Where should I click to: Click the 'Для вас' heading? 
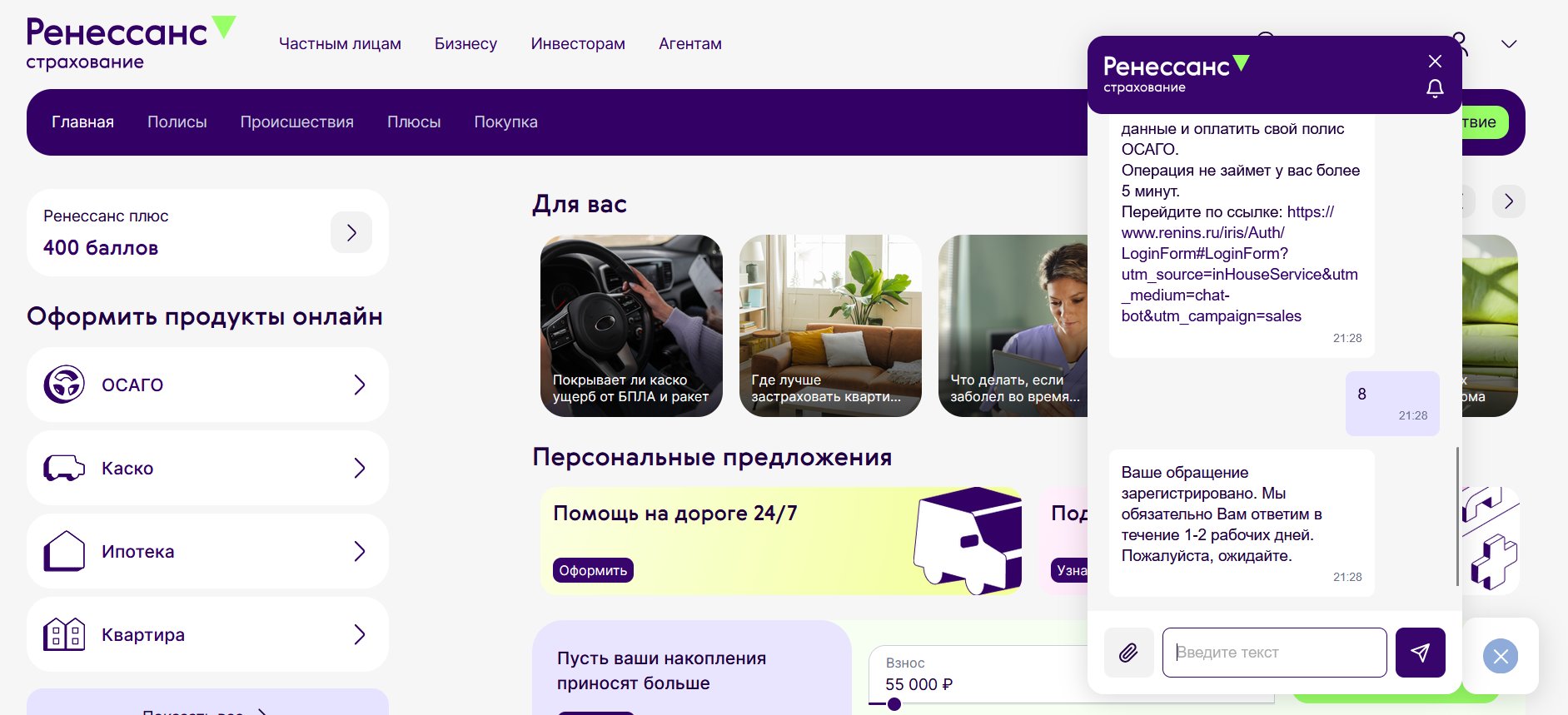580,204
